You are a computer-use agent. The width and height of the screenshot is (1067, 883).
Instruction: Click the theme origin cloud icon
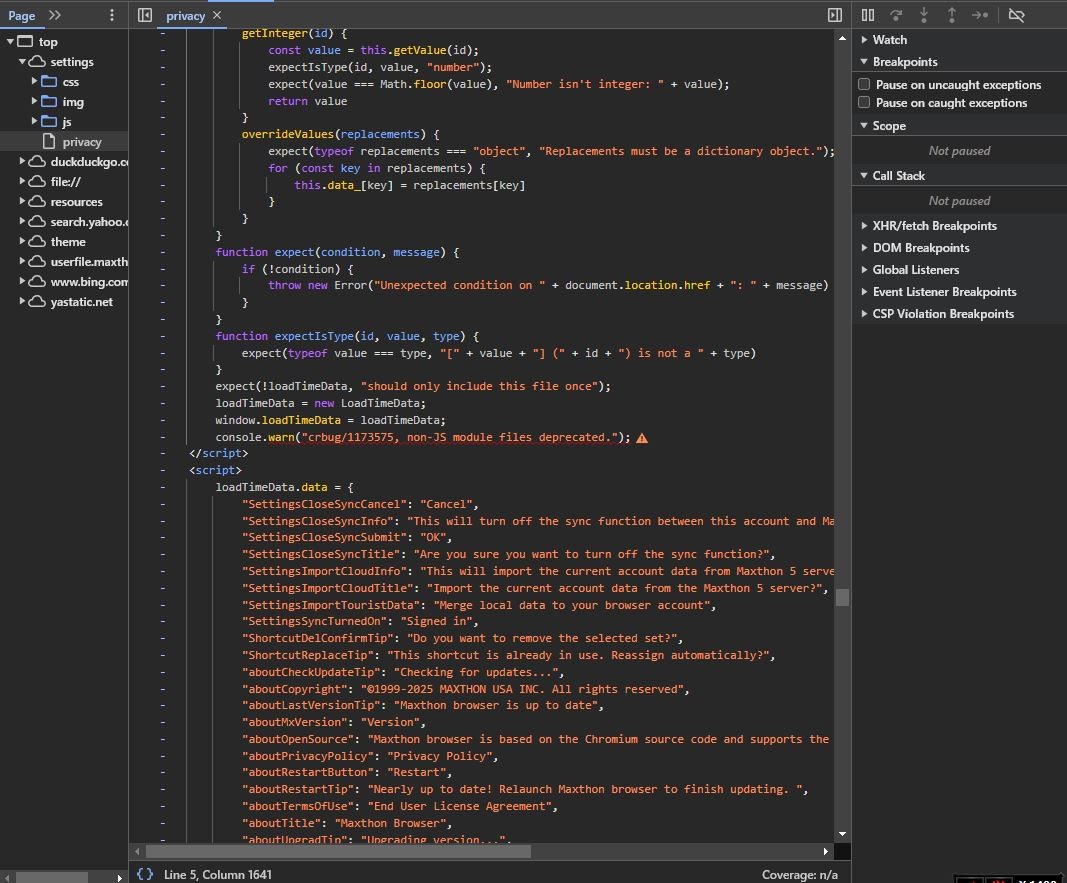(x=37, y=241)
